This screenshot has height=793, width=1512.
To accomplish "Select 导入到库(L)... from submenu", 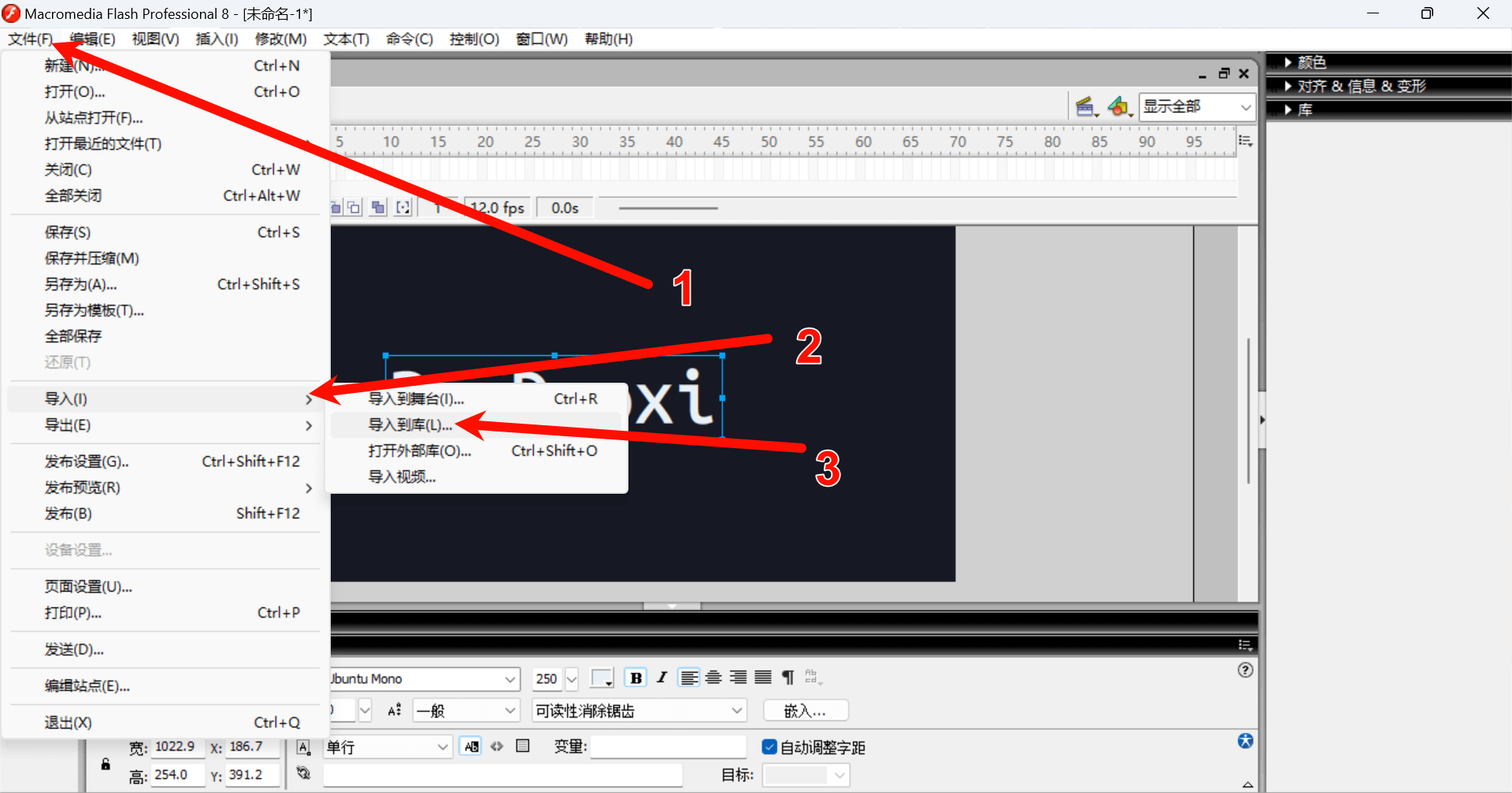I will (x=476, y=425).
